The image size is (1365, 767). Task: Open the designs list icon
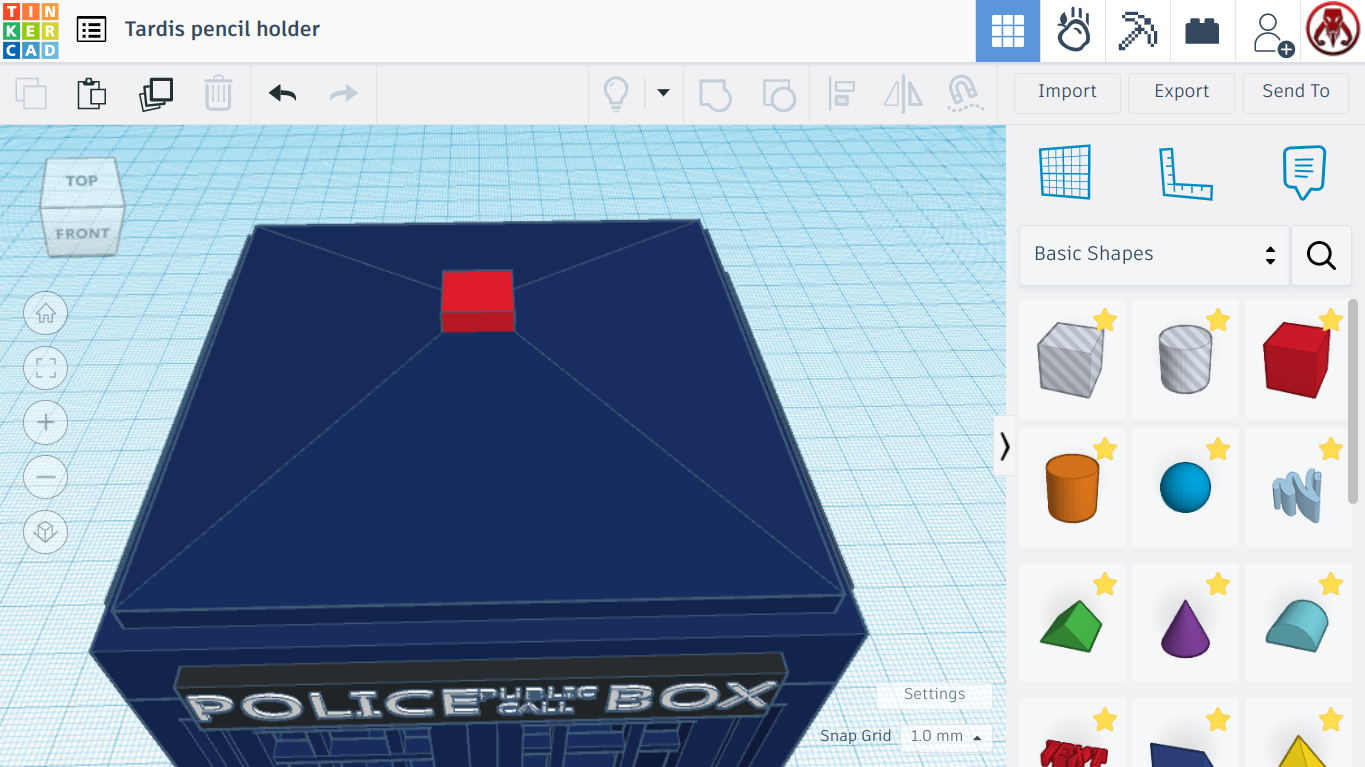point(91,30)
